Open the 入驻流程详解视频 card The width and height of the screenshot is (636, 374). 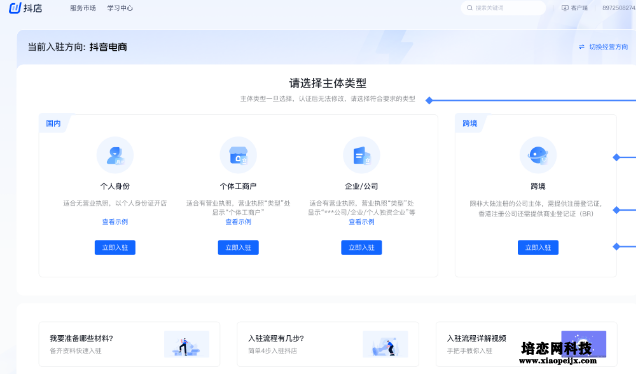pyautogui.click(x=526, y=344)
